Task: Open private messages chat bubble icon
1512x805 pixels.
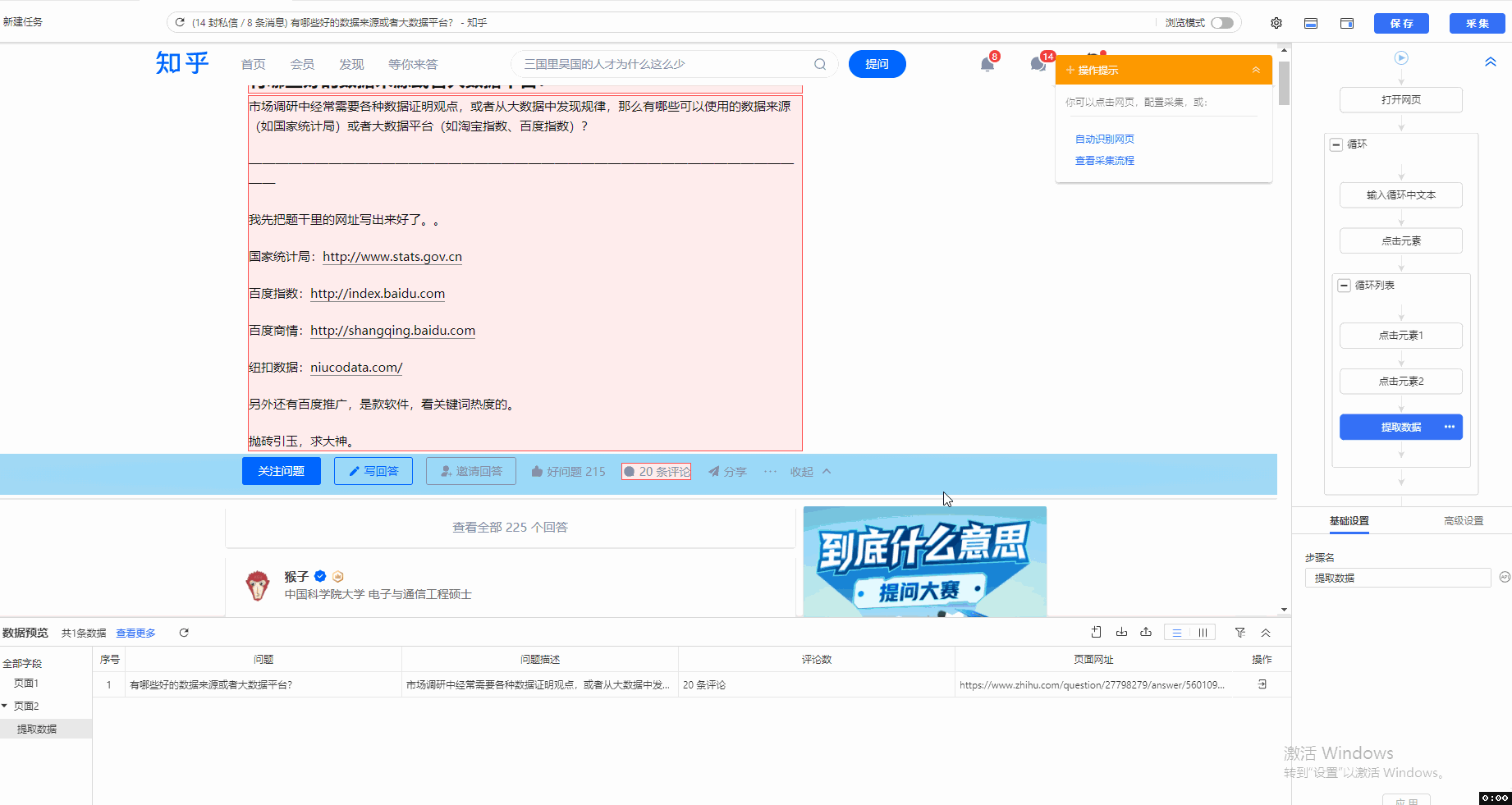Action: [x=1038, y=64]
